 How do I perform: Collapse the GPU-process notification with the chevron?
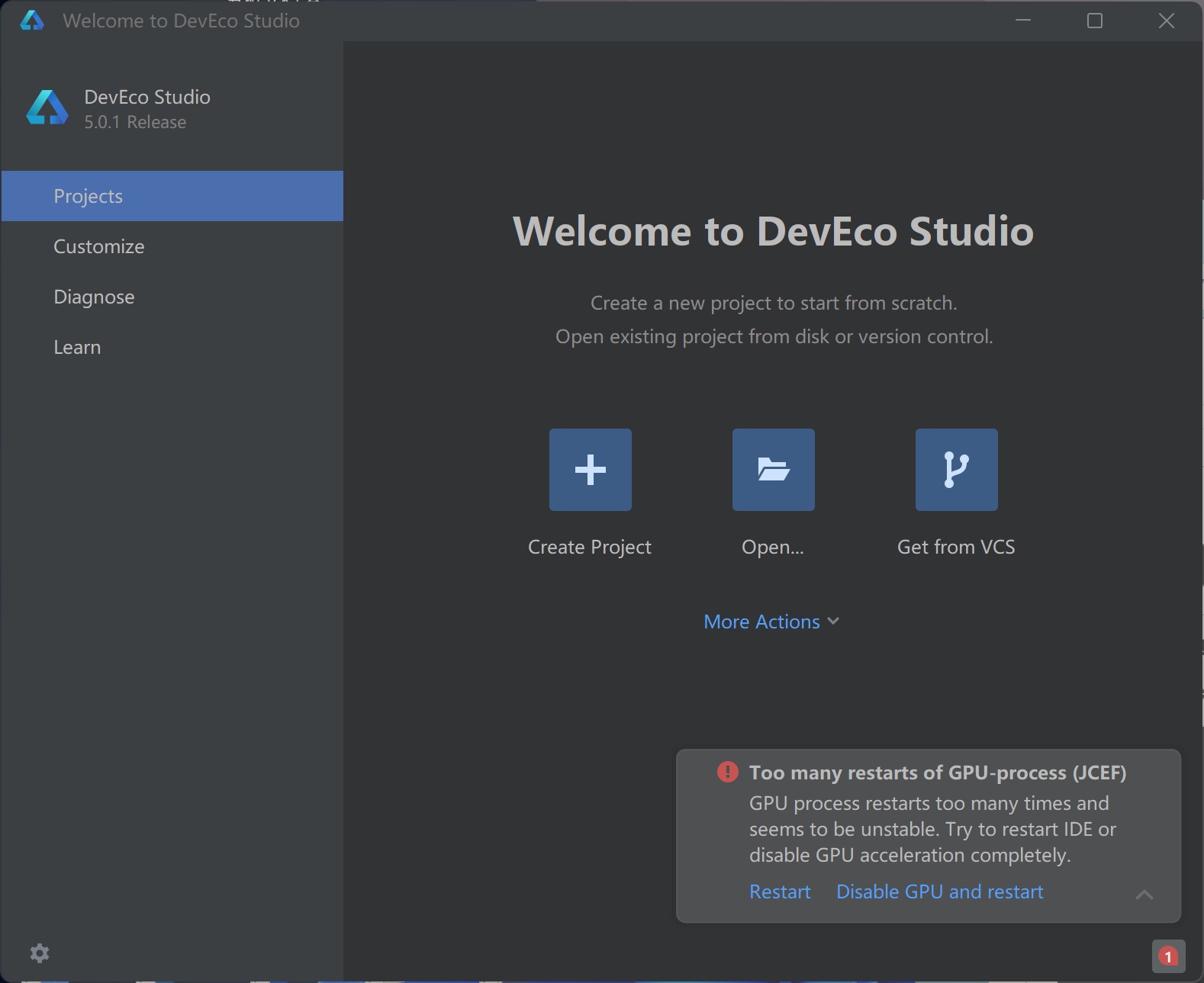point(1144,895)
